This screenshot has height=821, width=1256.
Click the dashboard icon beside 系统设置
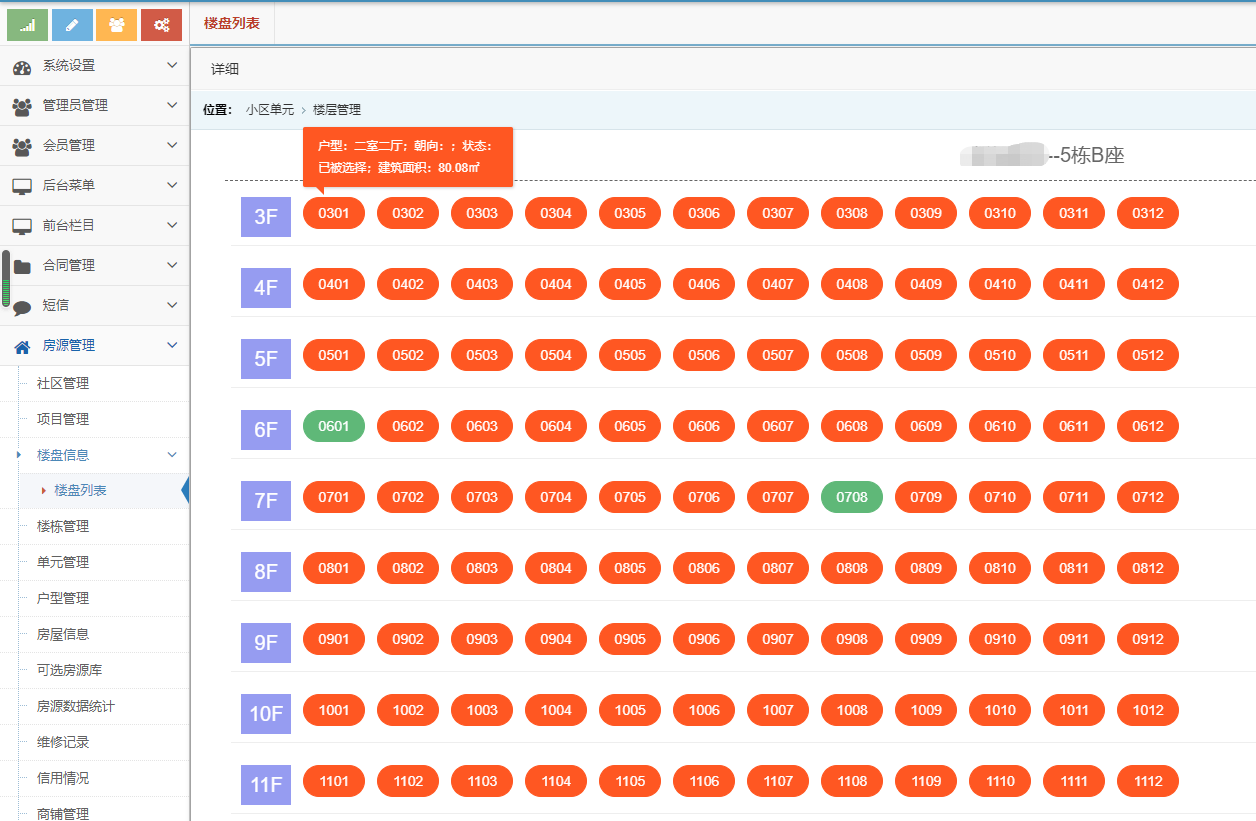pyautogui.click(x=21, y=67)
